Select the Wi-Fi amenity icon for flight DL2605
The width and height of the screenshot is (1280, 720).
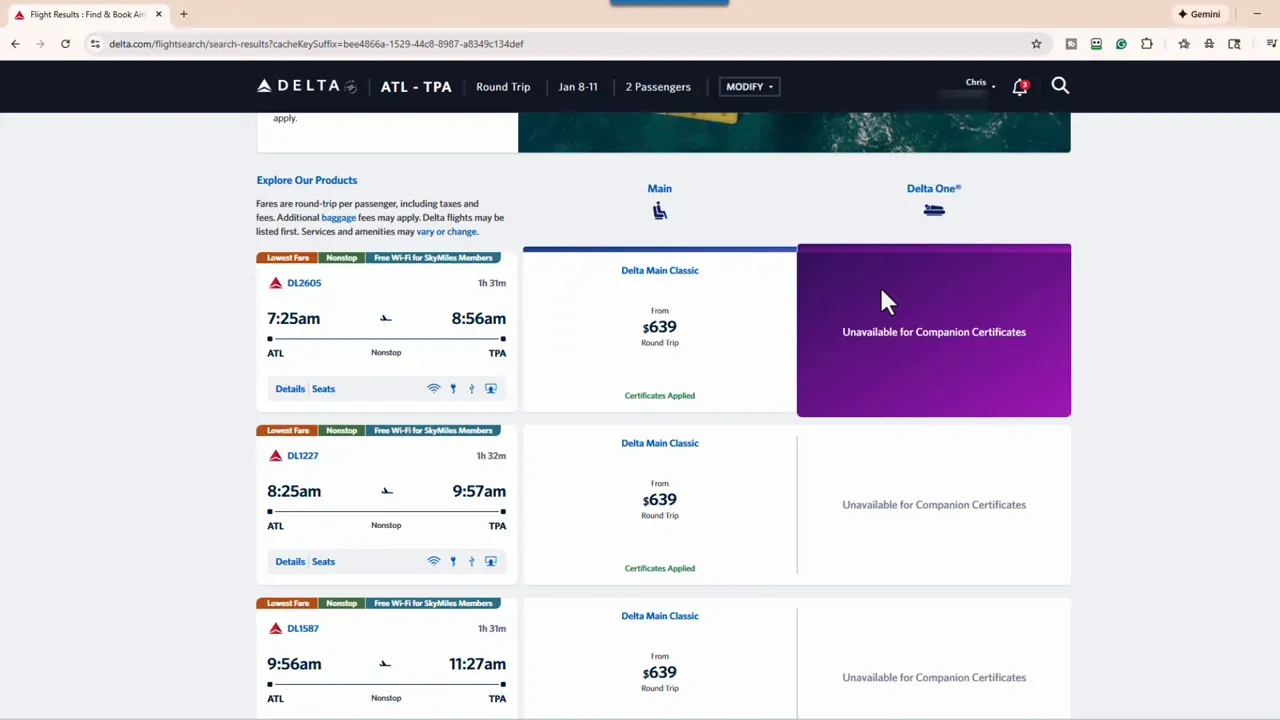point(433,388)
